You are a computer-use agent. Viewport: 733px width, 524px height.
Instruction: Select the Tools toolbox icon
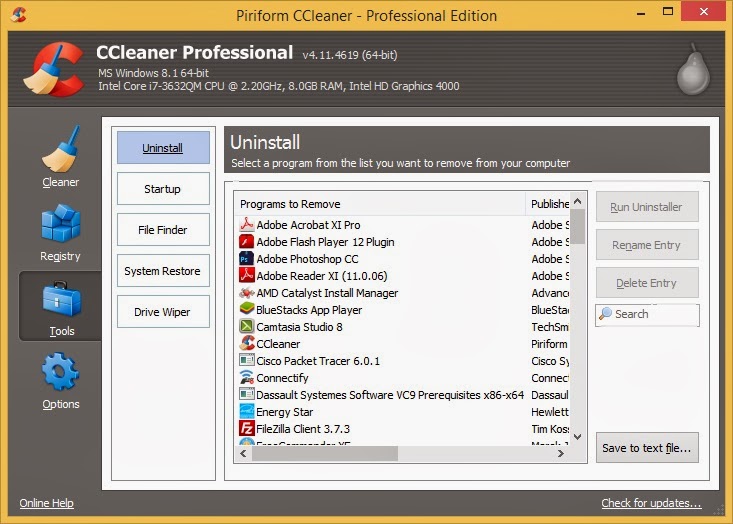click(62, 299)
